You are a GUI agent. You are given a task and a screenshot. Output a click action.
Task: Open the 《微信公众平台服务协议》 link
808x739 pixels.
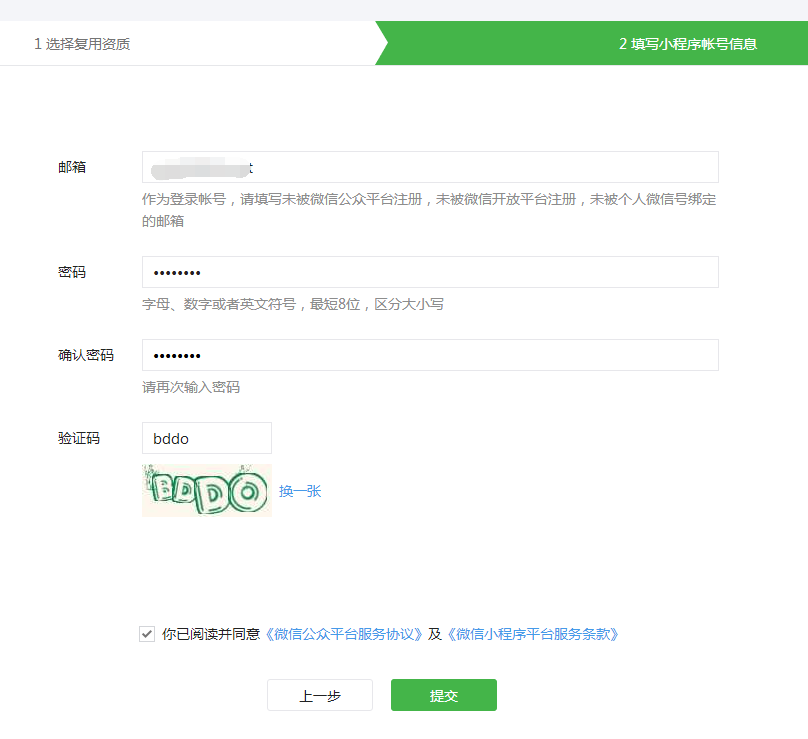pyautogui.click(x=343, y=634)
